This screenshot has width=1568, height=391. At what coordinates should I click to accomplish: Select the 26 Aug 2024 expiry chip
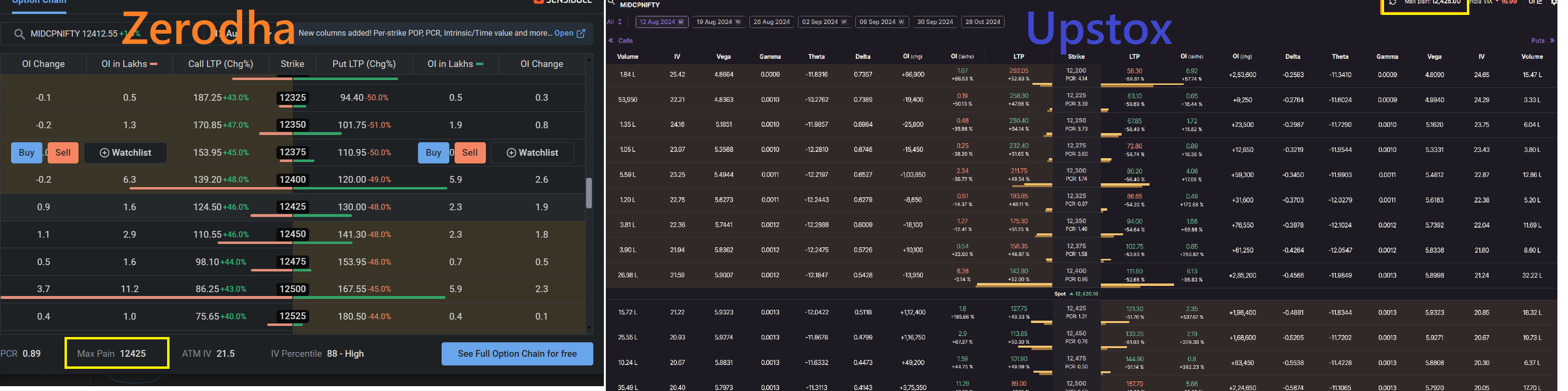(771, 22)
